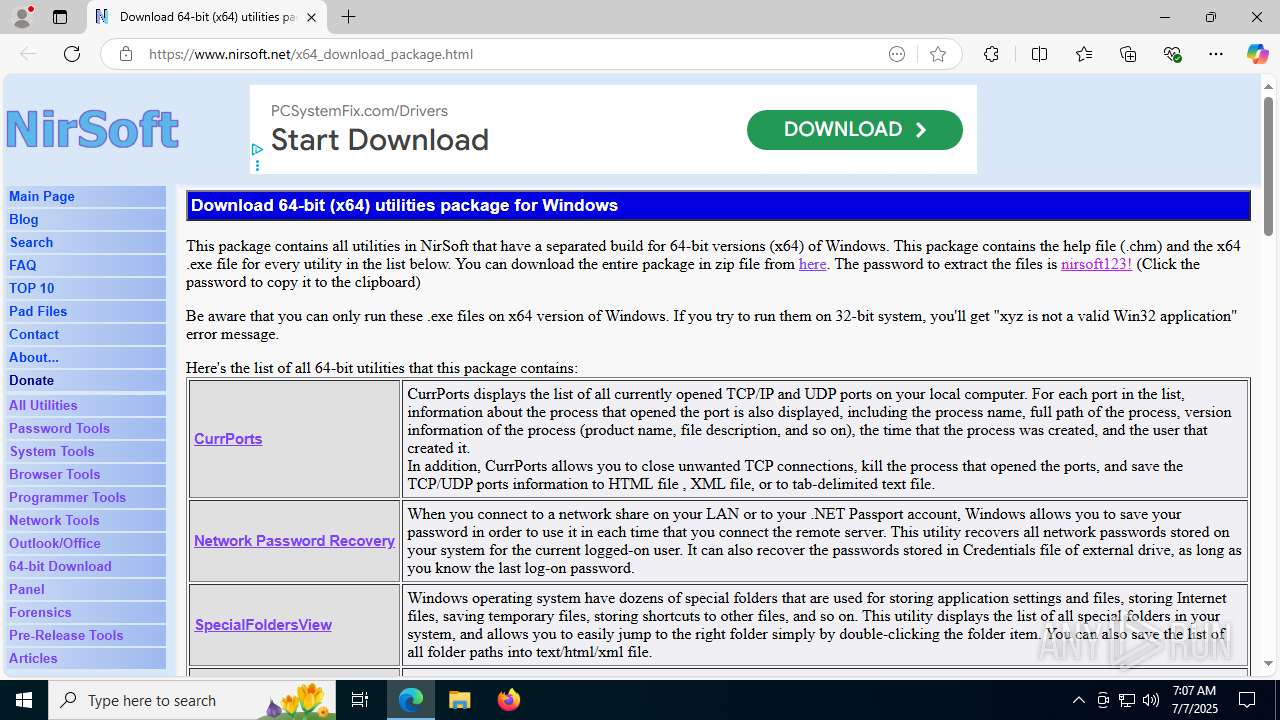This screenshot has height=720, width=1280.
Task: Open the tab actions menu icon
Action: click(60, 17)
